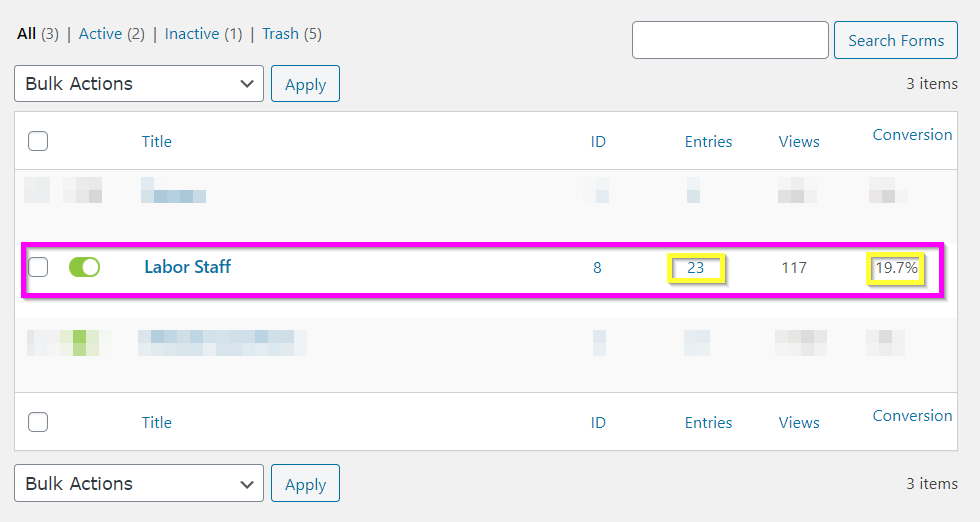Open the top Bulk Actions dropdown
The height and width of the screenshot is (522, 980).
(139, 84)
